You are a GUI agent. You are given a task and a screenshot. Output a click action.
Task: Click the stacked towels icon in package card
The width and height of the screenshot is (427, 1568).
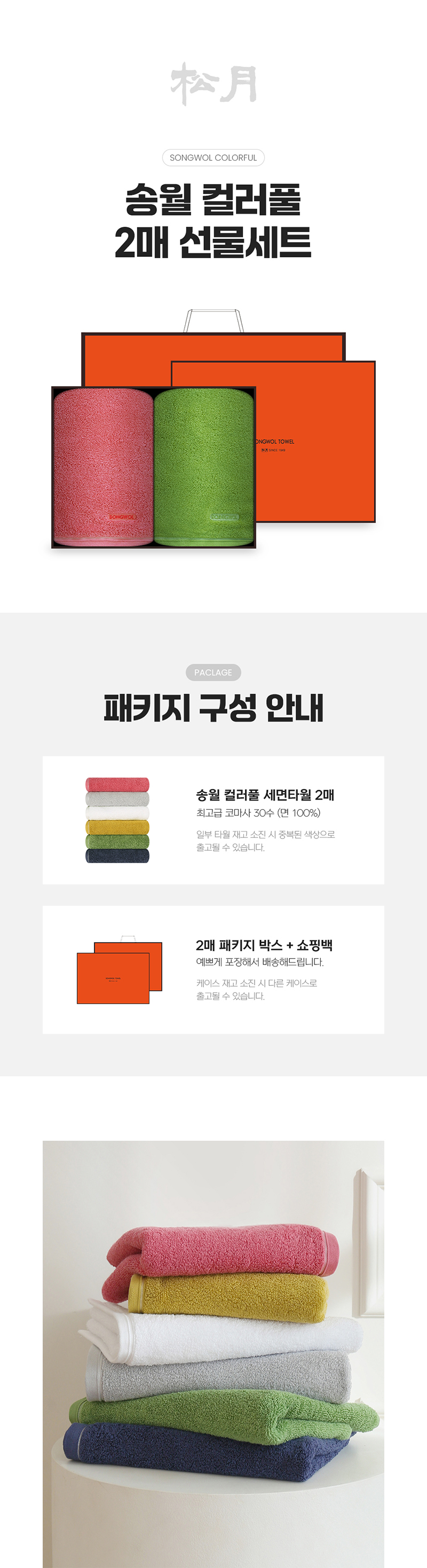(x=117, y=820)
